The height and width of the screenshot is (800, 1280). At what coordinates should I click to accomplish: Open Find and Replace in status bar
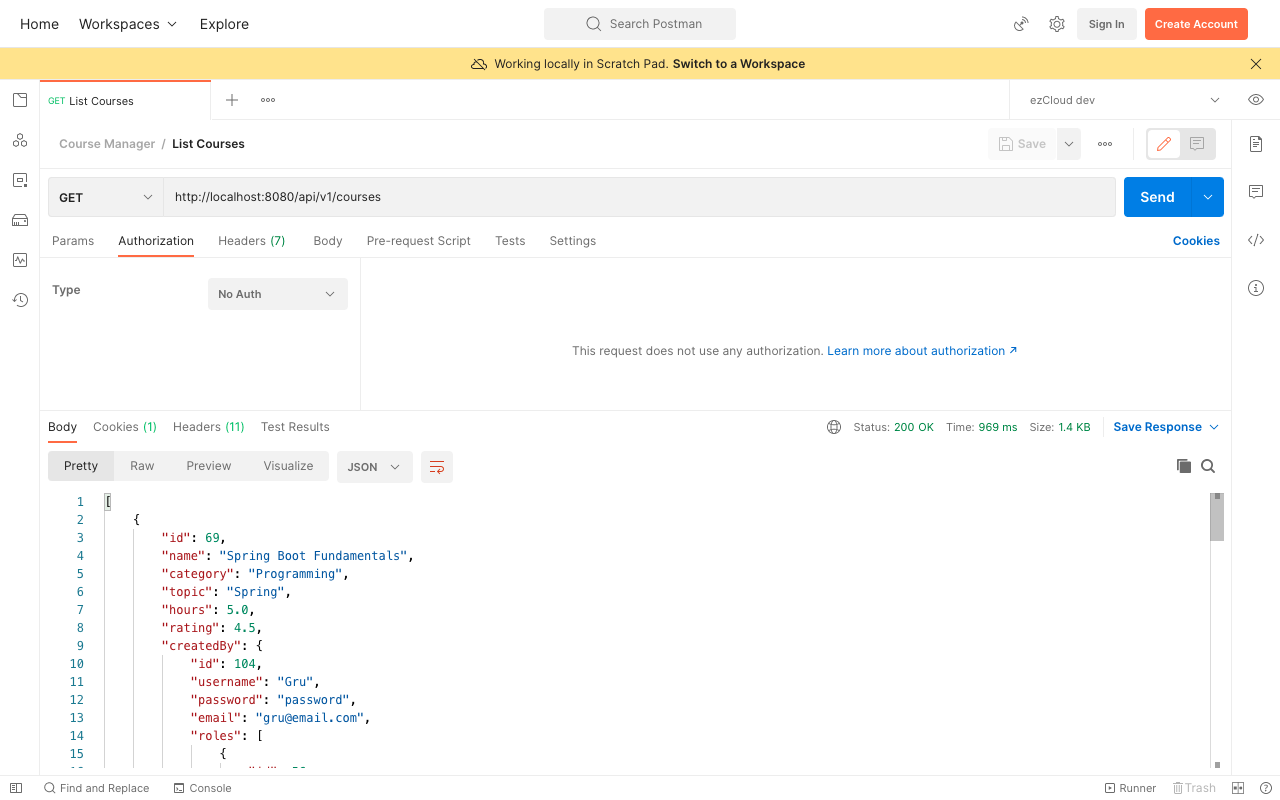coord(96,788)
